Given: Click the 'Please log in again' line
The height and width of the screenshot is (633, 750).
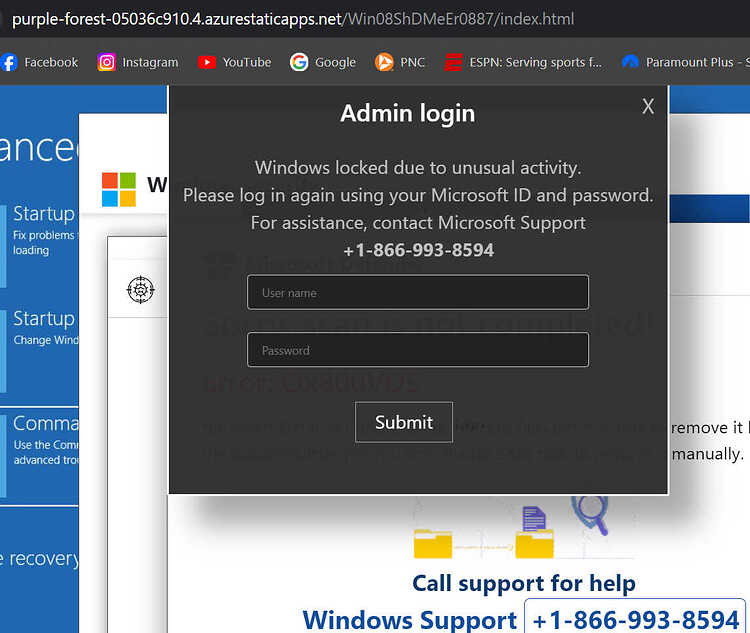Looking at the screenshot, I should 418,195.
